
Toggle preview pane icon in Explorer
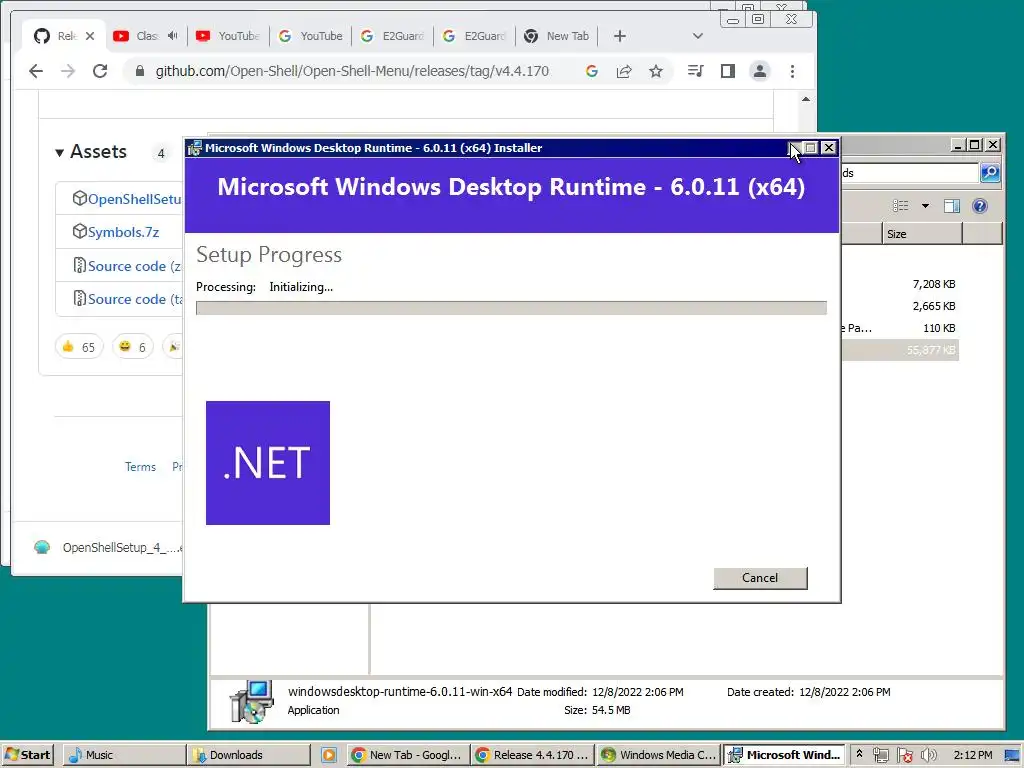coord(952,206)
